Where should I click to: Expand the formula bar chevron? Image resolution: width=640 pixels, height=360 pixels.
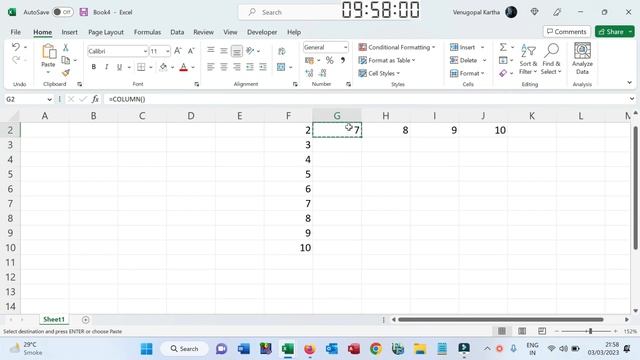click(x=632, y=99)
